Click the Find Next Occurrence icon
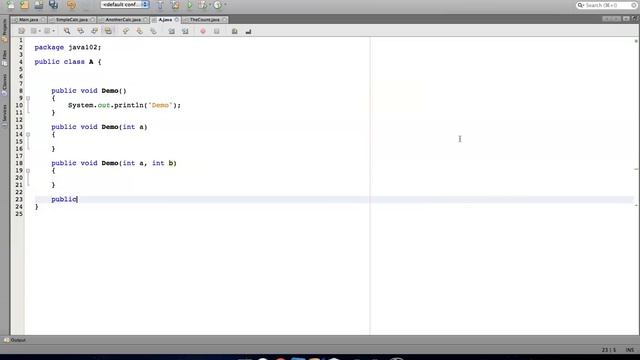Screen dimensions: 640x360 [94, 31]
